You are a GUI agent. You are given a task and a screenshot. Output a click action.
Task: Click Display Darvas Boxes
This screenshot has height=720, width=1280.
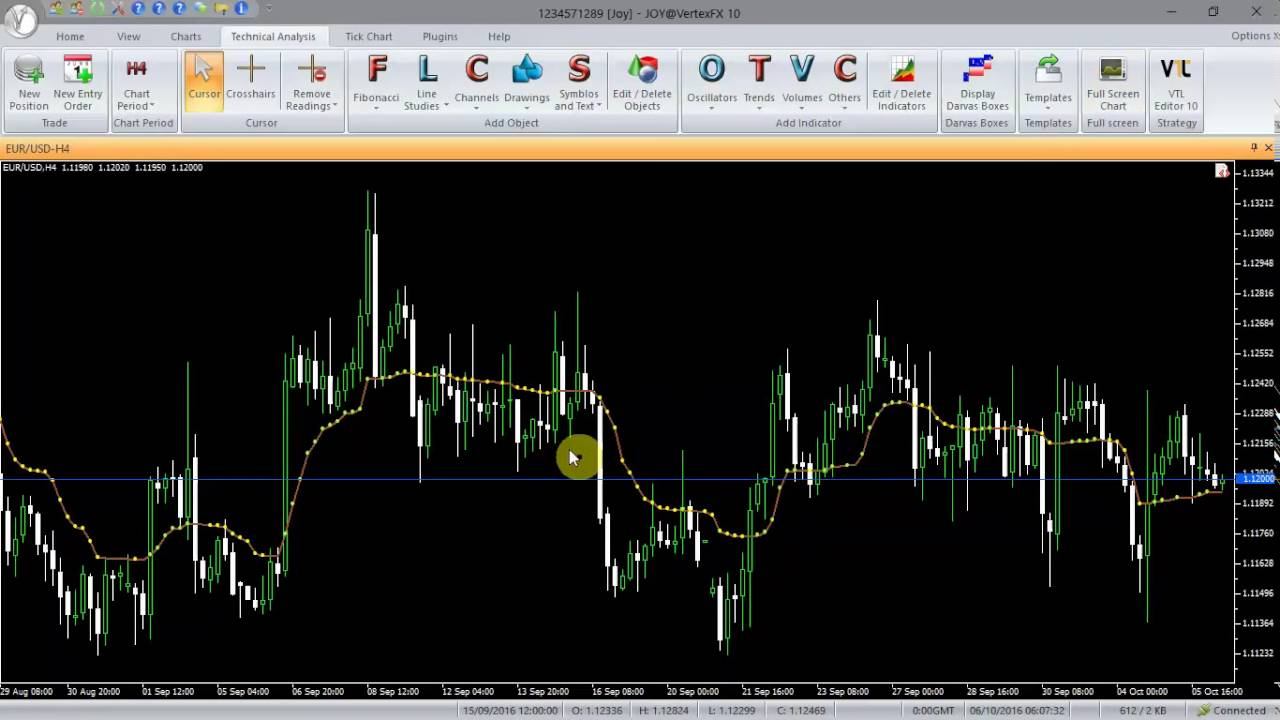coord(978,83)
